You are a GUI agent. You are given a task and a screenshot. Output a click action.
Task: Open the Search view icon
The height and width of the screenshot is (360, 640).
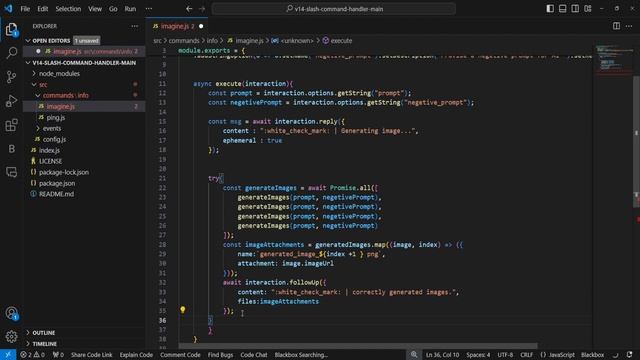point(11,53)
